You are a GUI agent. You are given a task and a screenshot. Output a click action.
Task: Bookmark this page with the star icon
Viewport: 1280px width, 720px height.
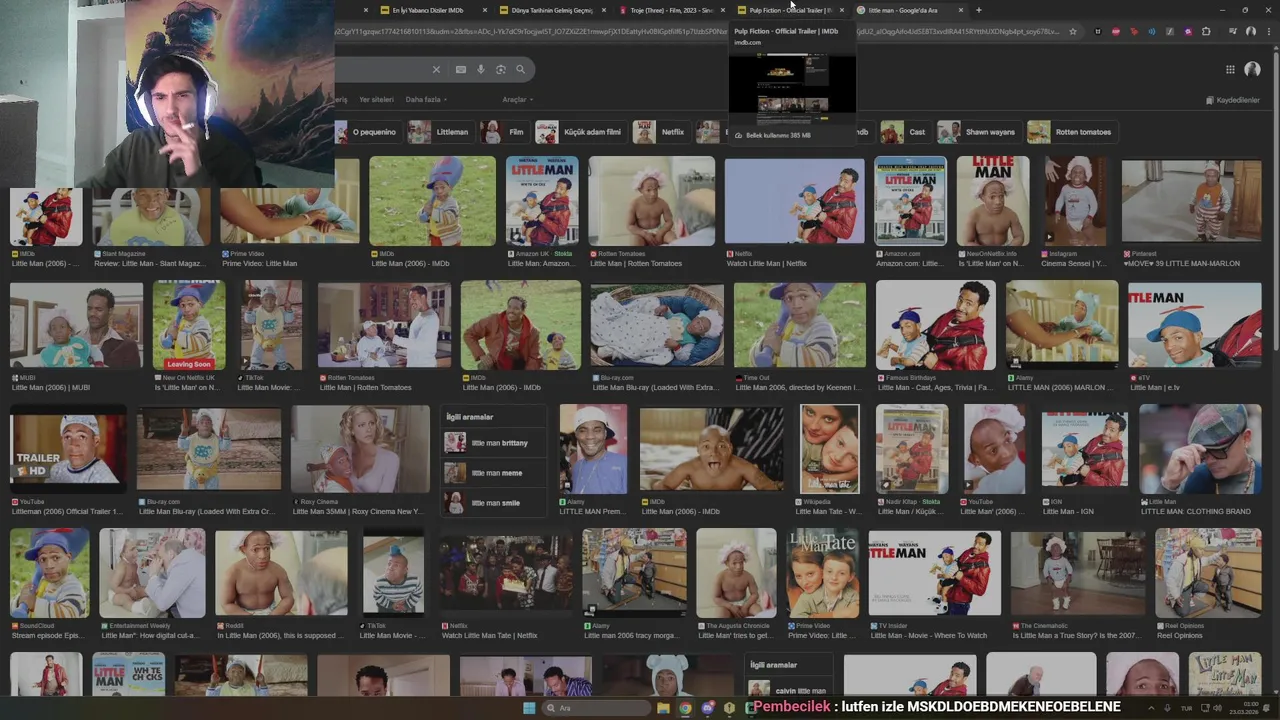pos(1073,31)
